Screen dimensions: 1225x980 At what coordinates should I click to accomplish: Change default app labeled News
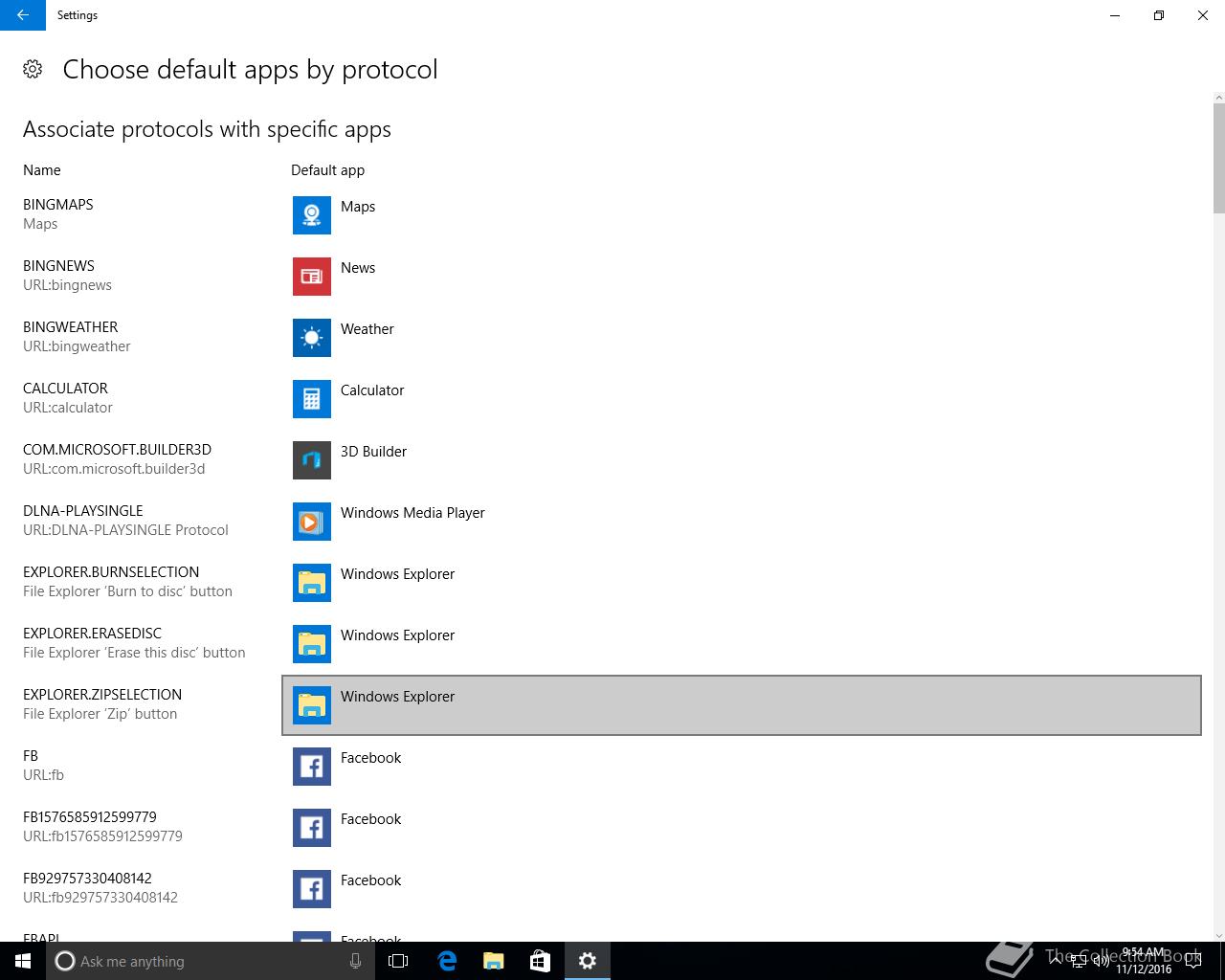(x=742, y=277)
